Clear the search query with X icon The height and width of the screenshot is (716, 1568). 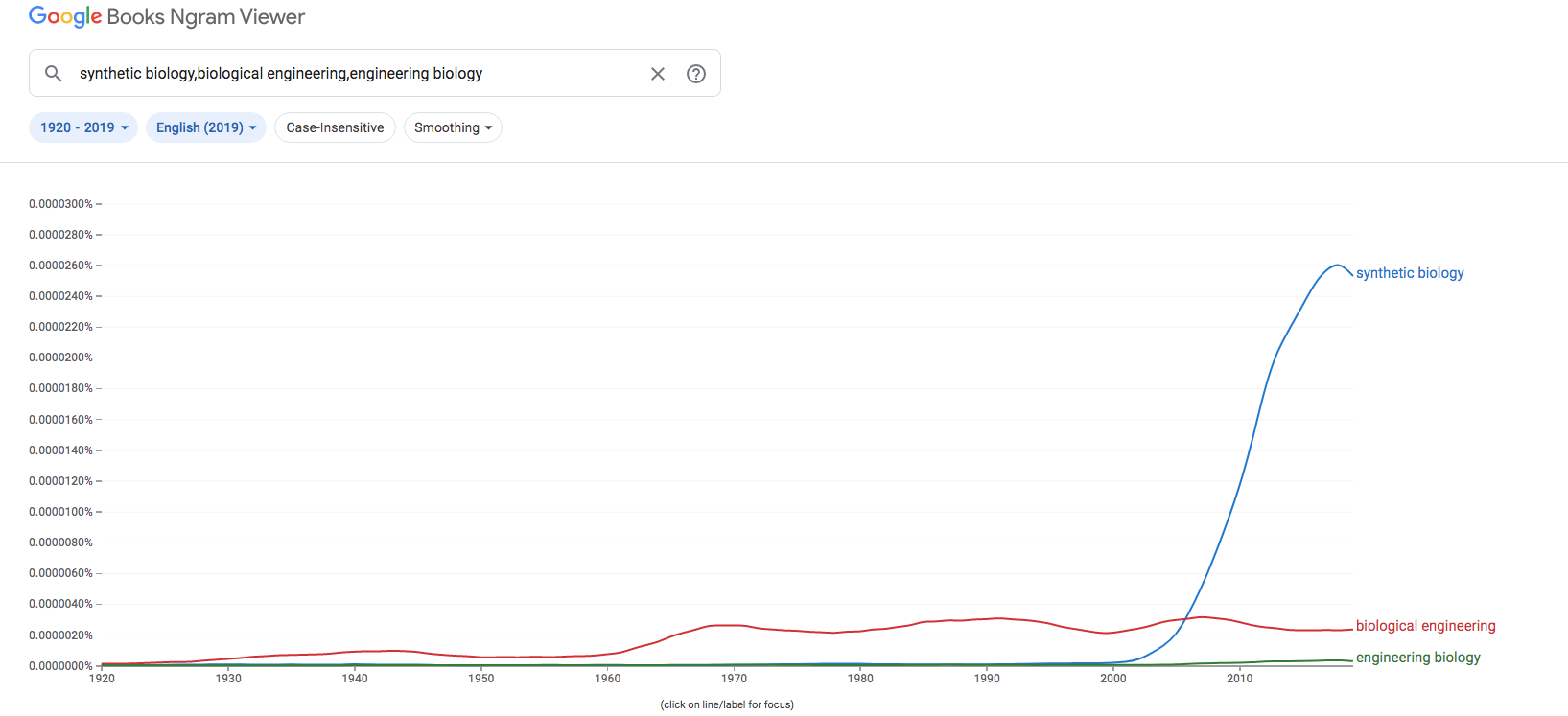[658, 74]
